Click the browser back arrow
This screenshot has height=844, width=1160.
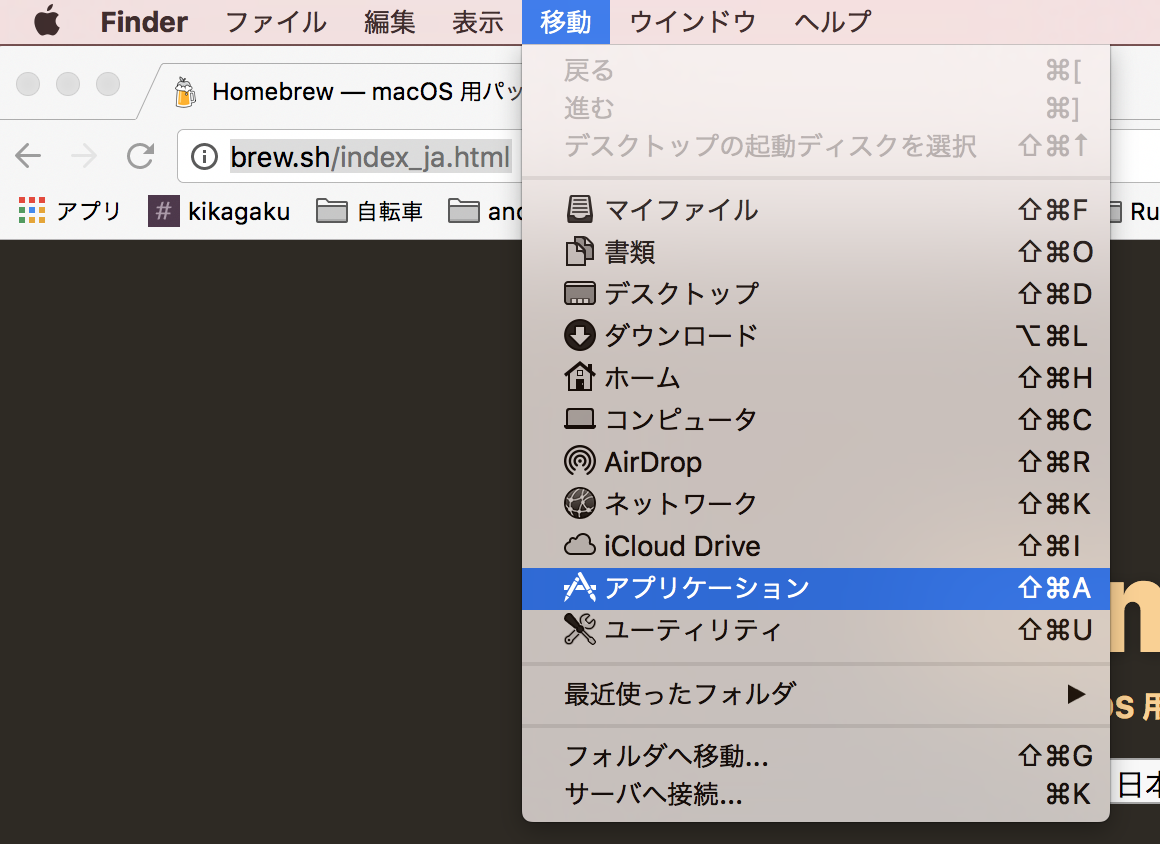[x=28, y=156]
